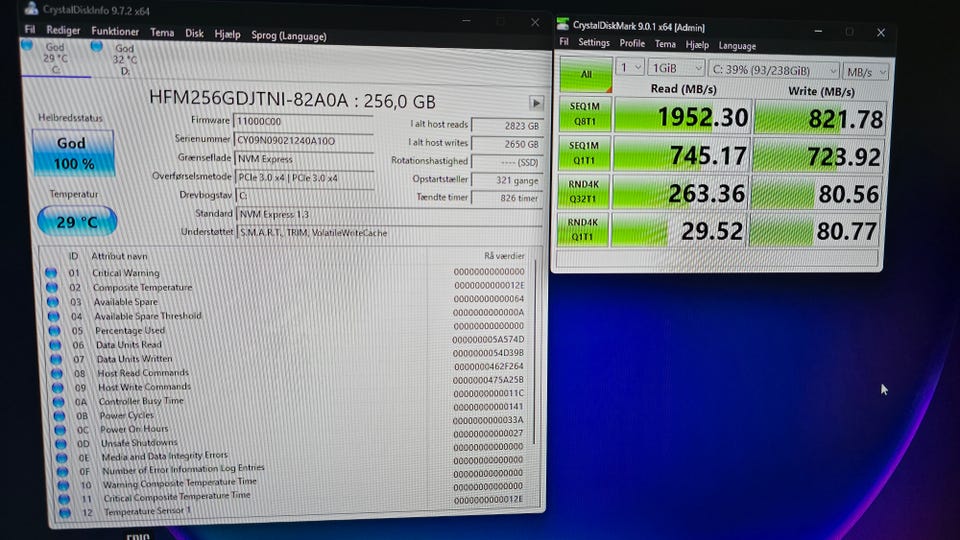Run the RND4K Q32T1 benchmark
The width and height of the screenshot is (960, 540).
583,191
